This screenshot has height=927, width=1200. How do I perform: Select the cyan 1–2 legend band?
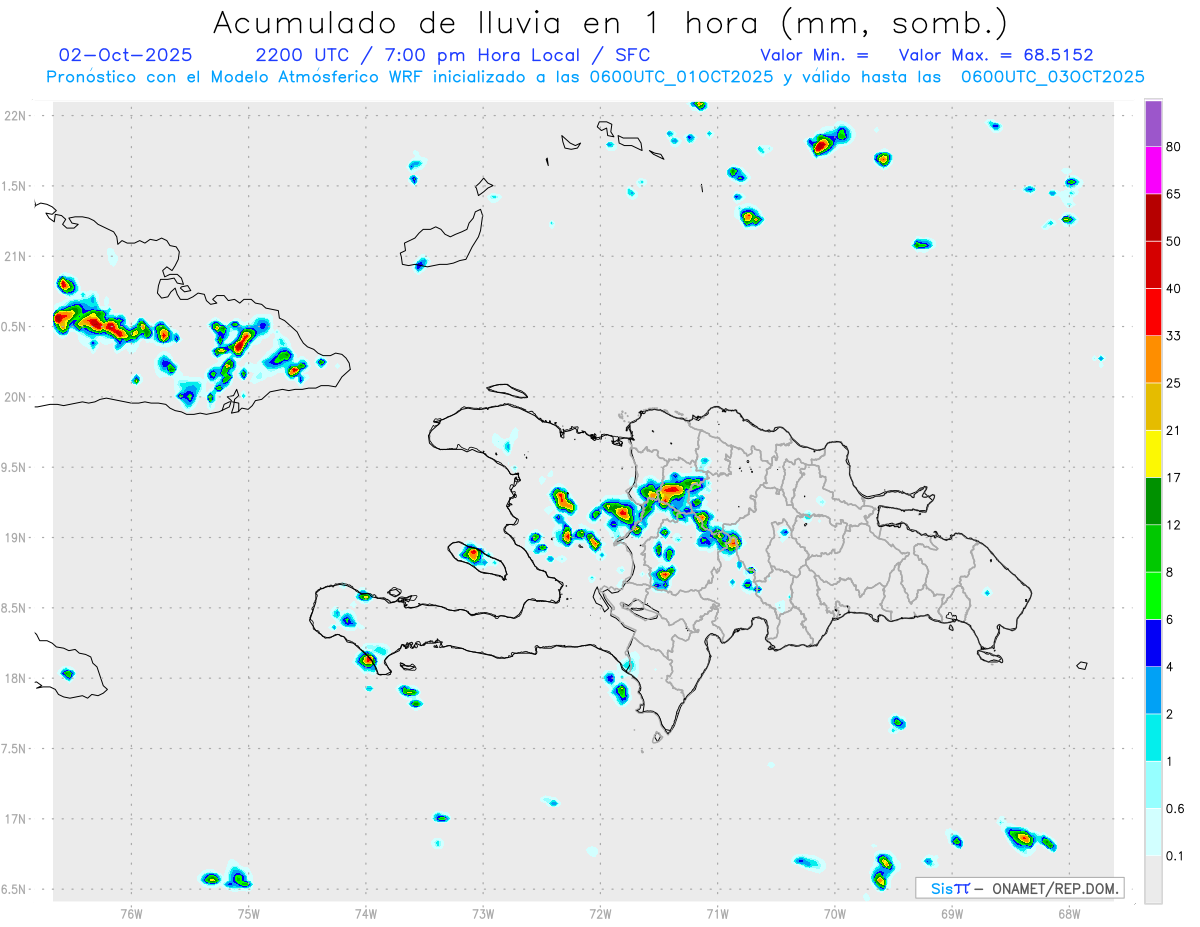[x=1153, y=736]
